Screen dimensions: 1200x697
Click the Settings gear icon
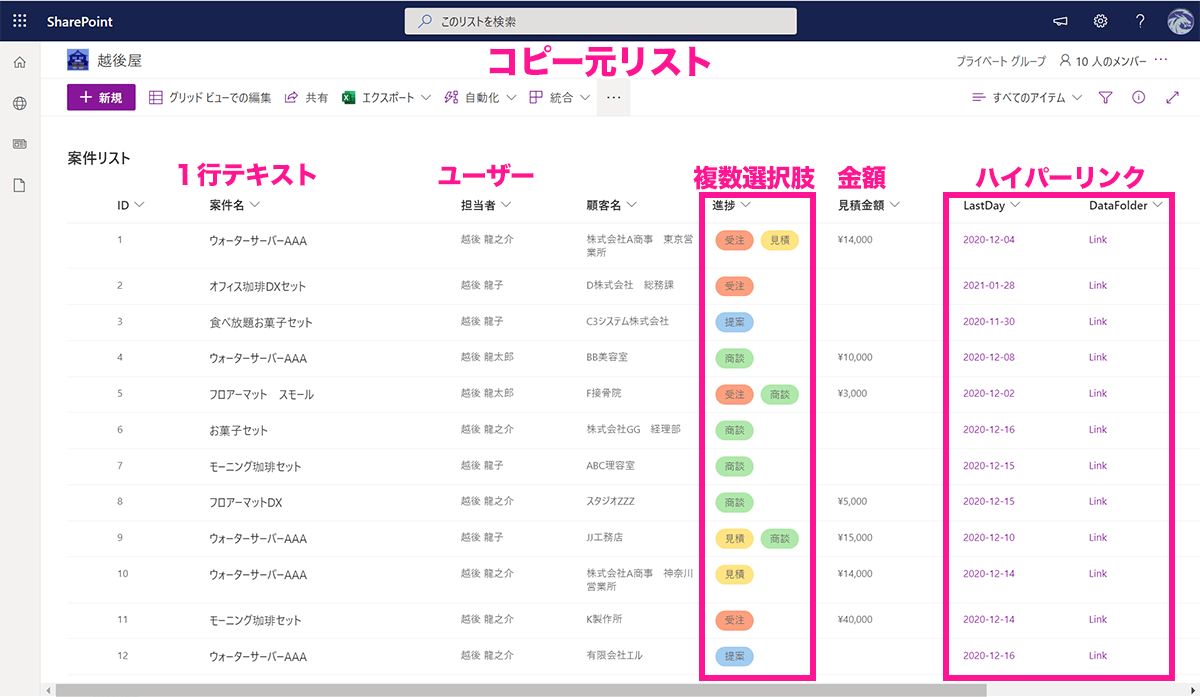(1100, 21)
